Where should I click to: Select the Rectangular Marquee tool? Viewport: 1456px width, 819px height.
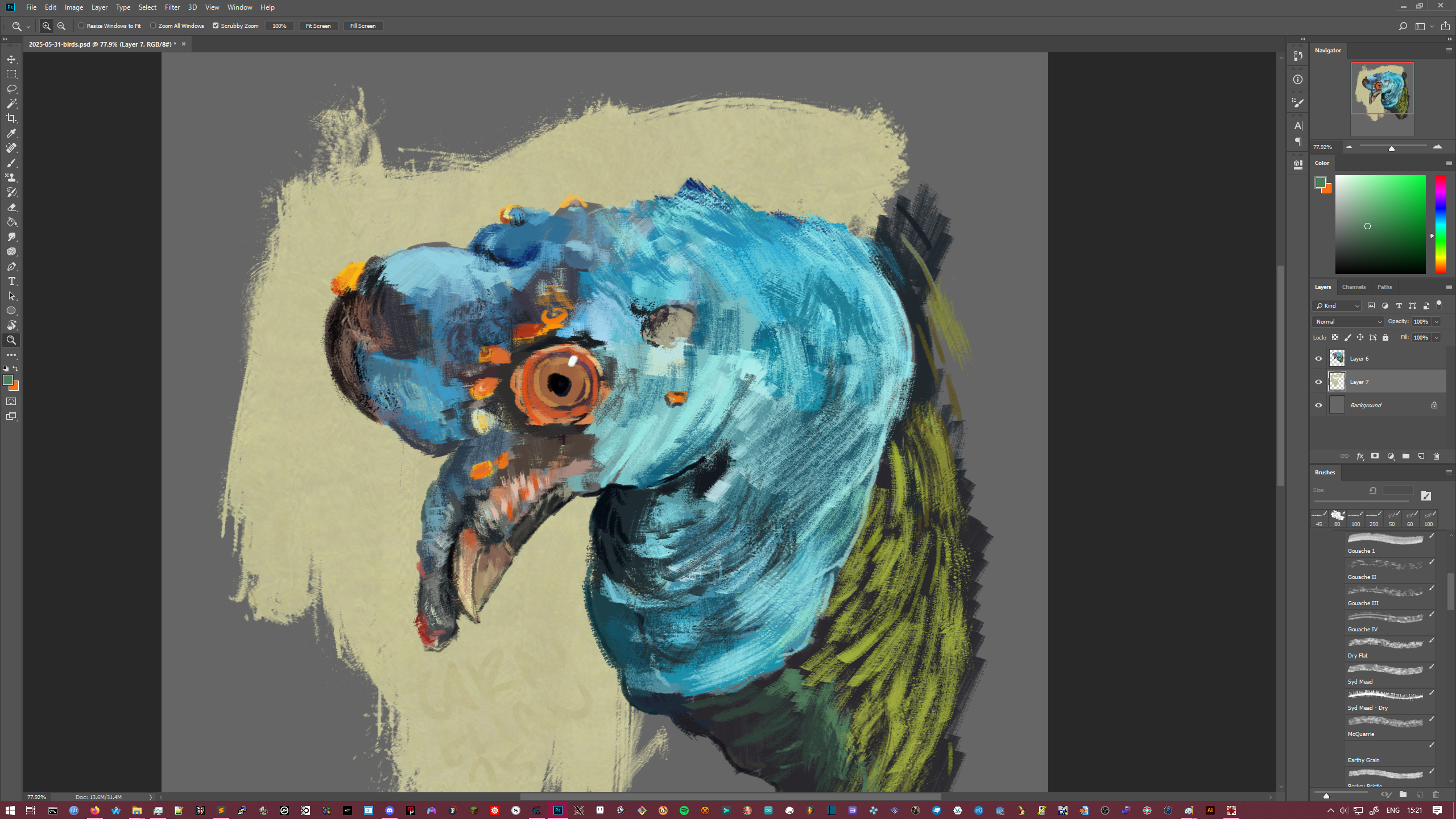pos(11,74)
